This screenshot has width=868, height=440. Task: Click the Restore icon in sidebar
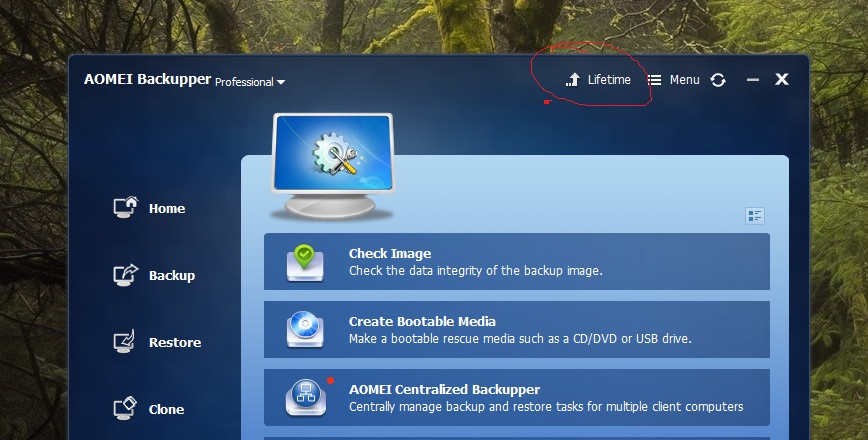coord(125,341)
